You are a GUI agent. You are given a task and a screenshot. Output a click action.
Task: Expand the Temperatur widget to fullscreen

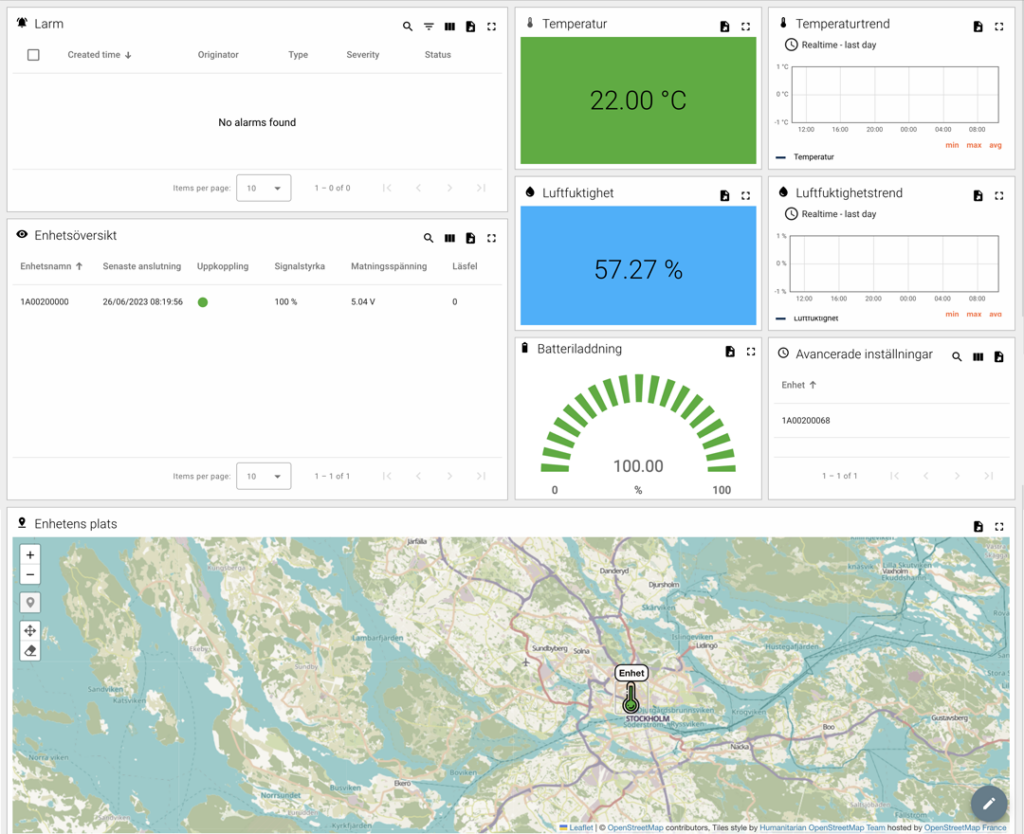point(746,27)
